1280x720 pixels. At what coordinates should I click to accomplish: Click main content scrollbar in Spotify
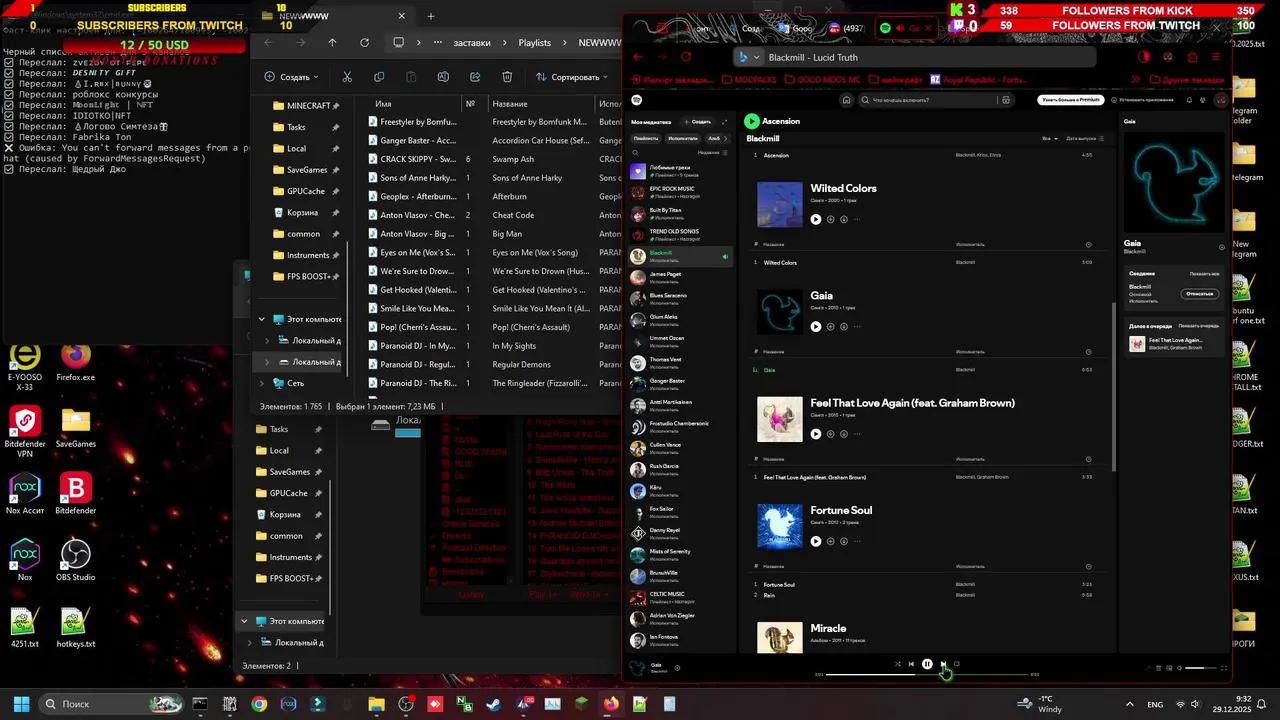(x=1115, y=385)
